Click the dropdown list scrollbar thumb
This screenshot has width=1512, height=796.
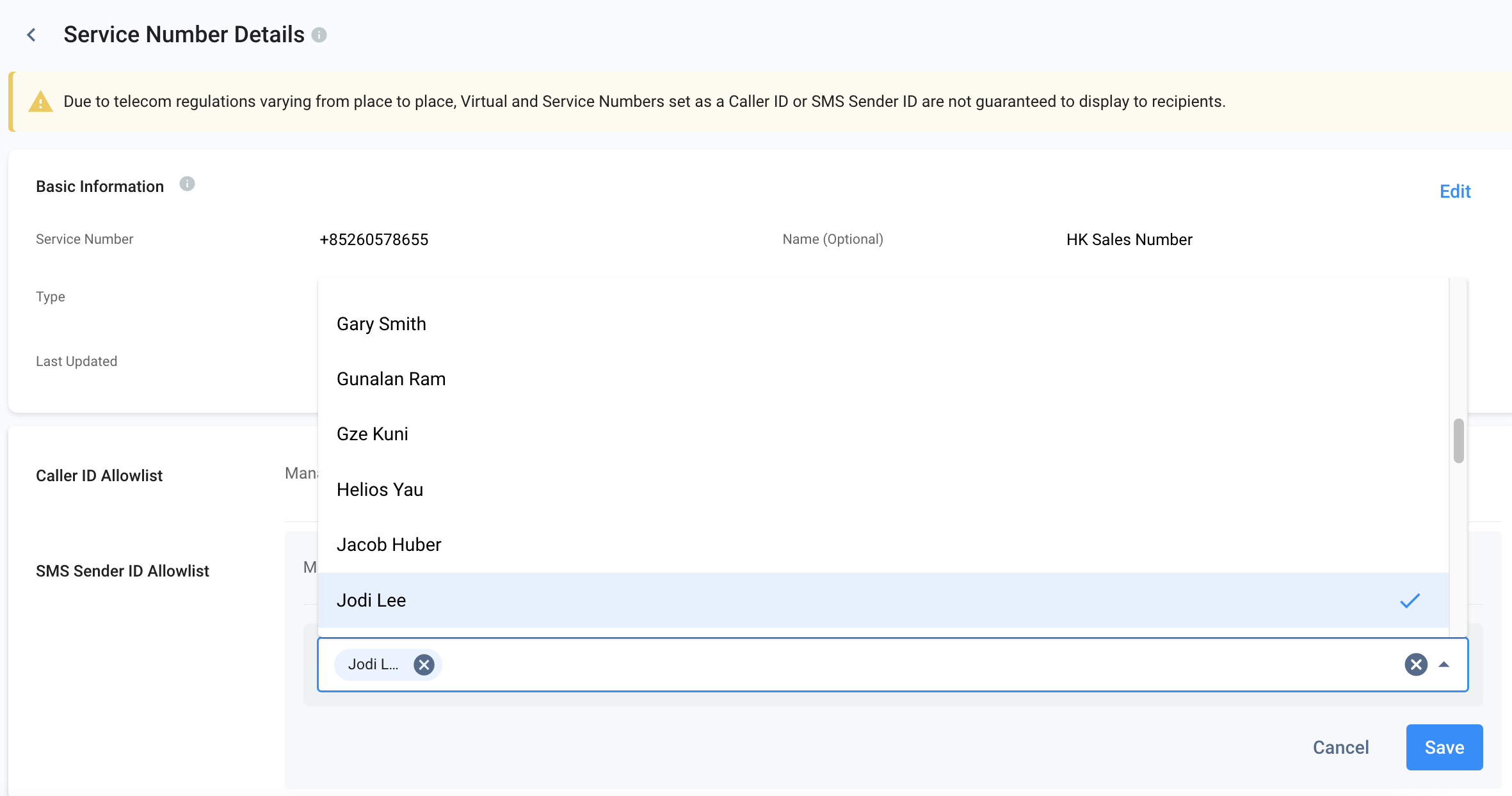[x=1459, y=440]
